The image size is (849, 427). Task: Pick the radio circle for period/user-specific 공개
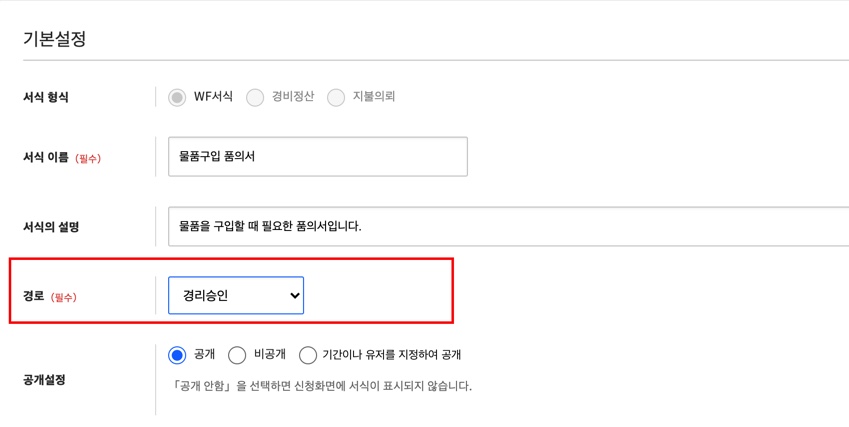[308, 355]
